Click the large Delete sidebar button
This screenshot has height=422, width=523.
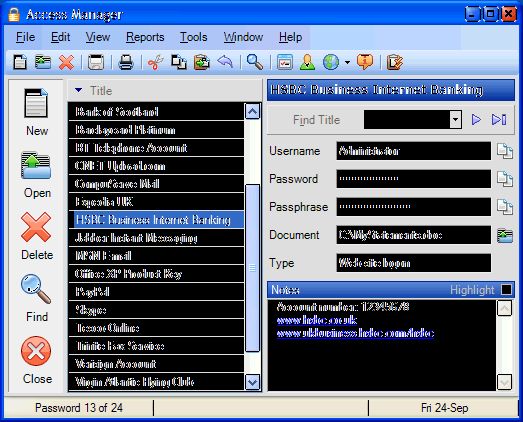pyautogui.click(x=37, y=237)
